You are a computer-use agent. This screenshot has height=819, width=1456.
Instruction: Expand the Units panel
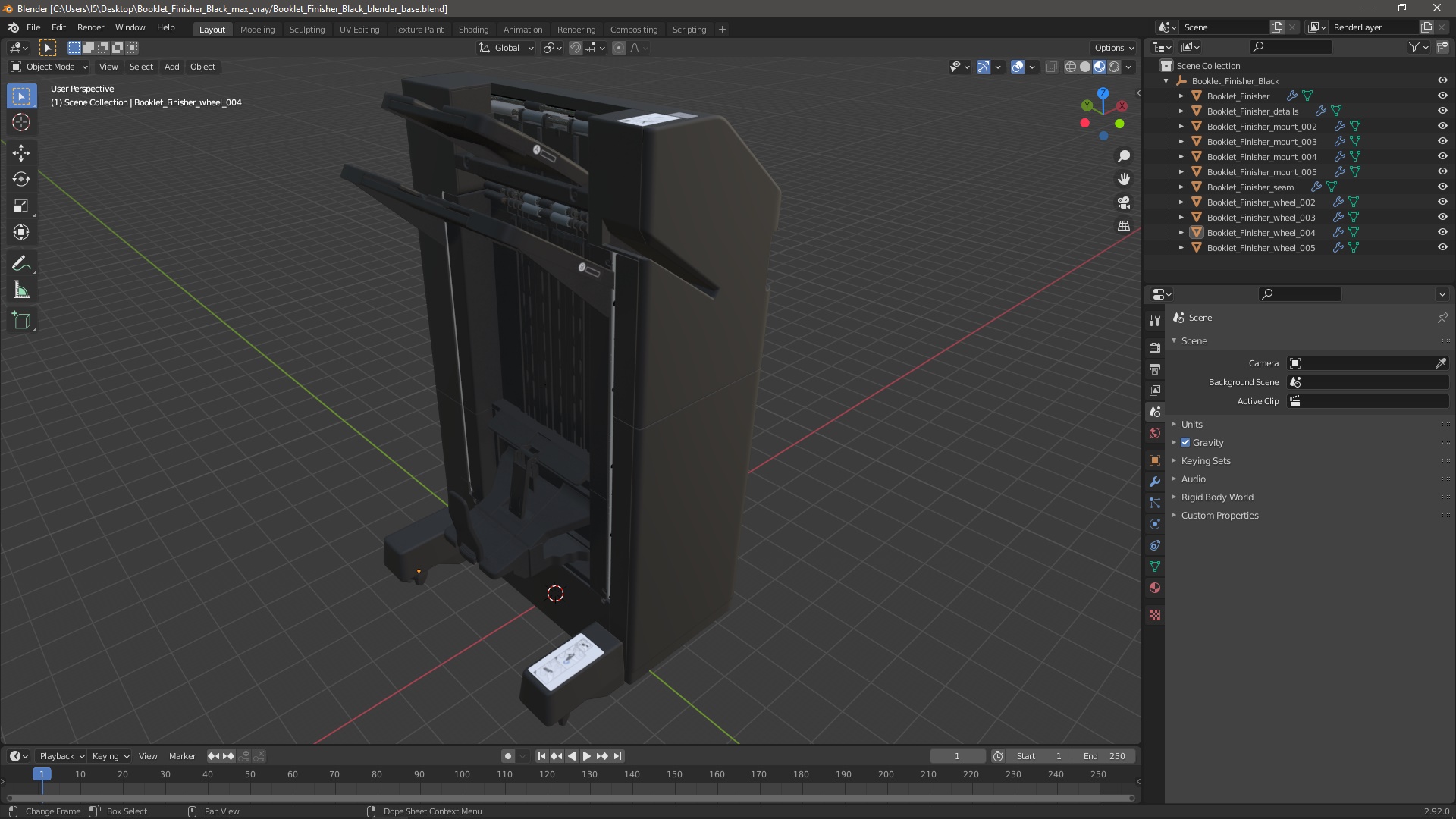pos(1191,424)
